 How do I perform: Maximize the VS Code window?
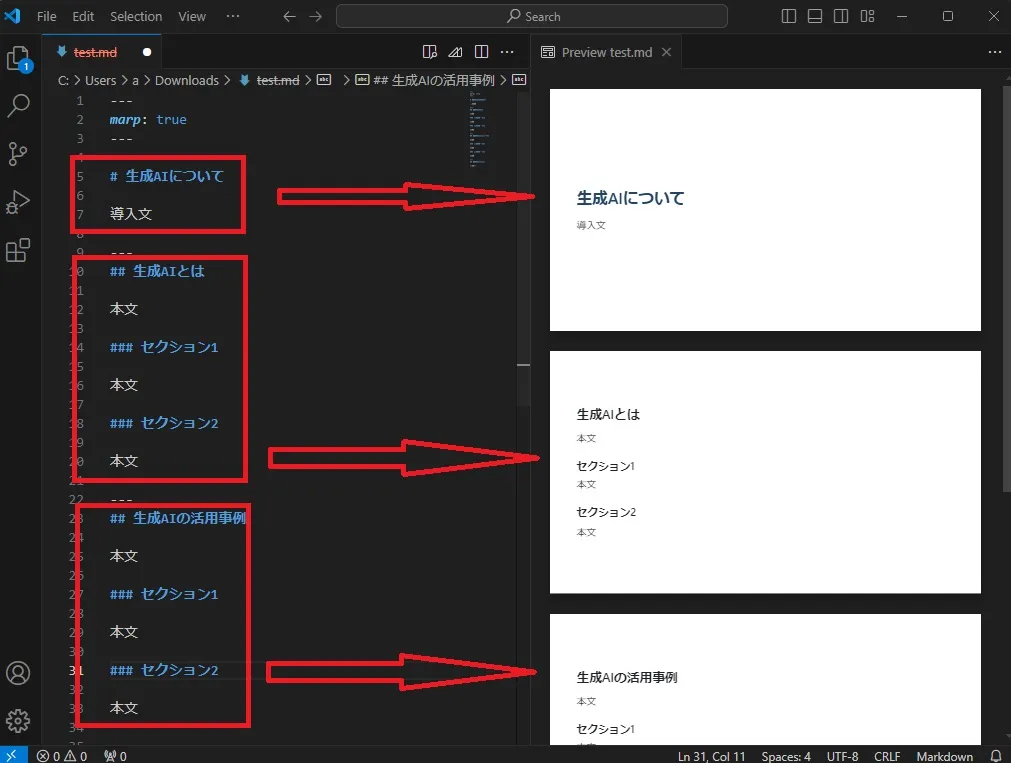pyautogui.click(x=948, y=16)
